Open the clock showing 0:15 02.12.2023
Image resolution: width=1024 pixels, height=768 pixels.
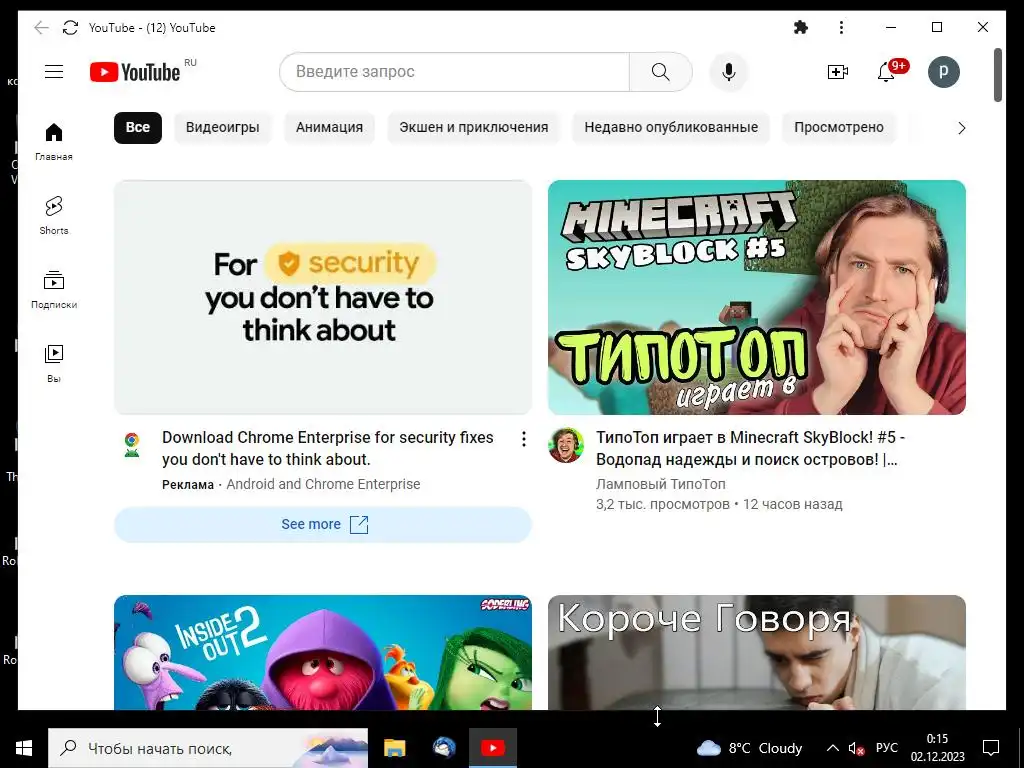[x=938, y=748]
